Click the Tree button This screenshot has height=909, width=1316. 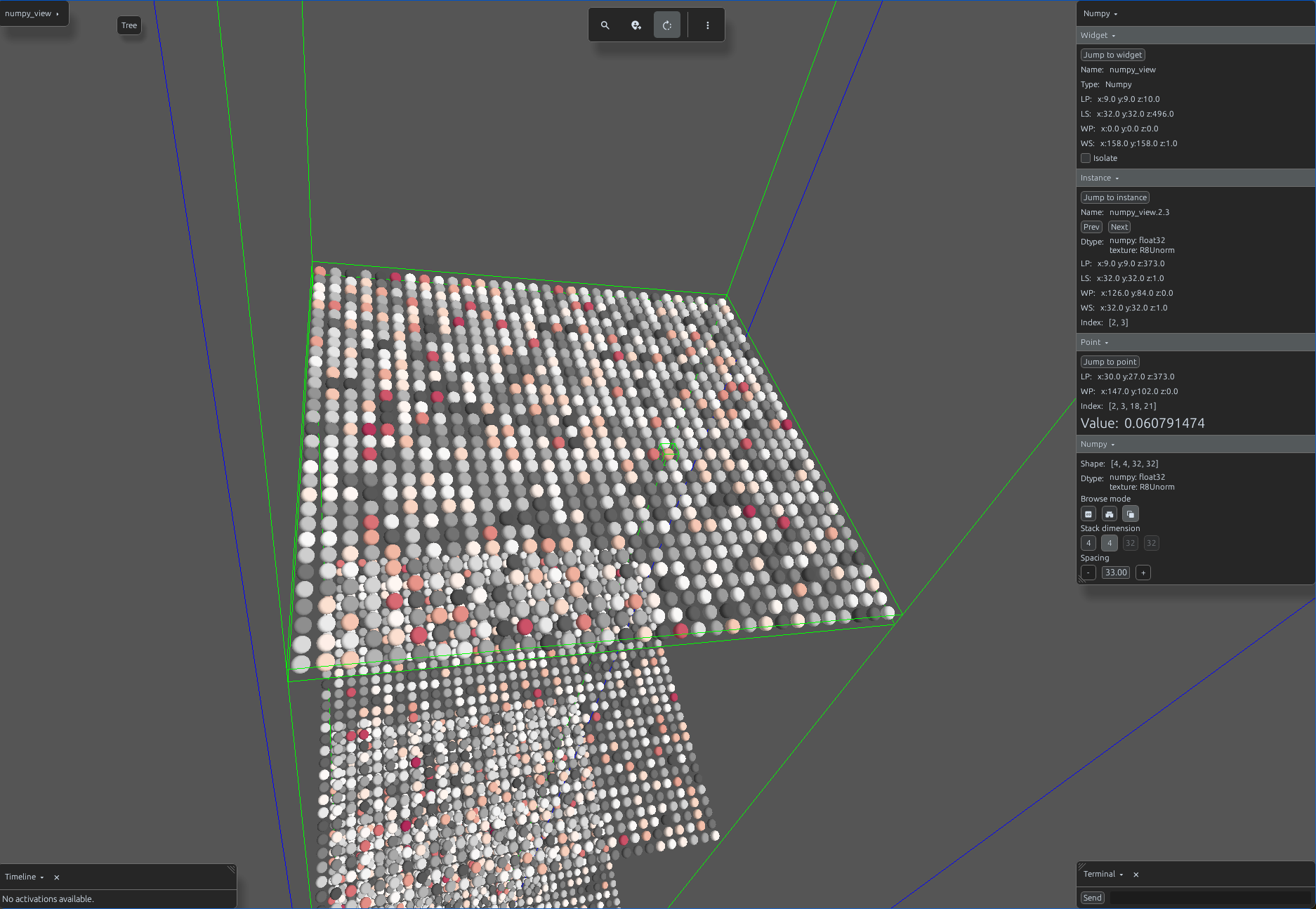(129, 25)
